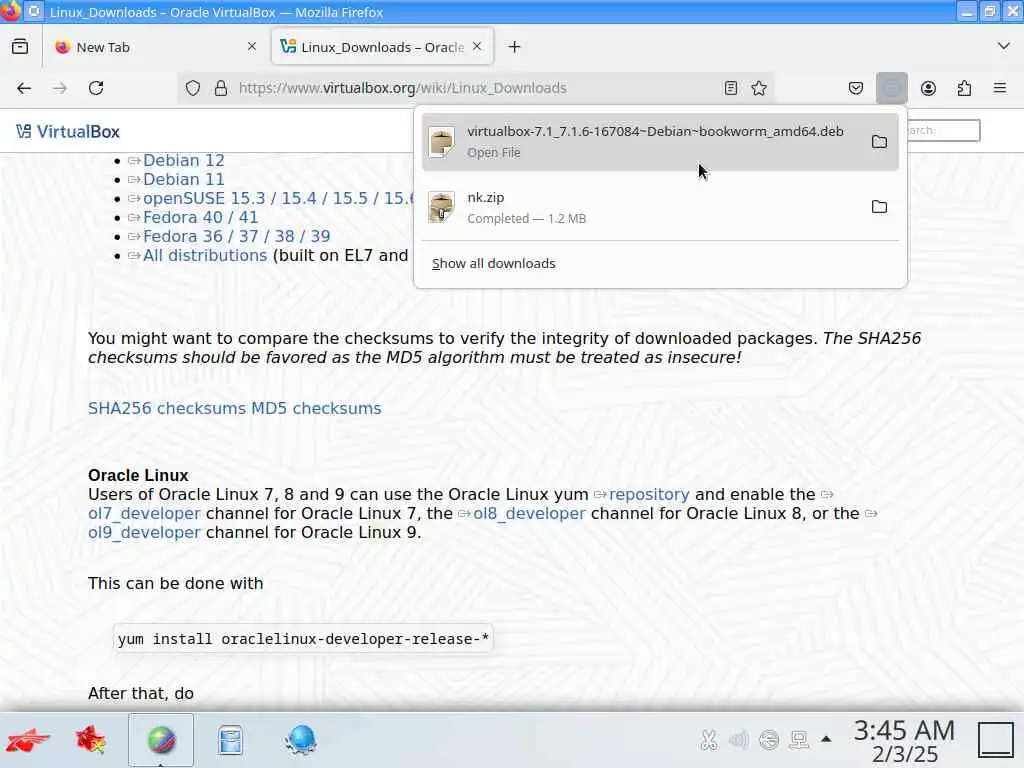Open Firefox account icon
This screenshot has height=768, width=1024.
point(928,88)
